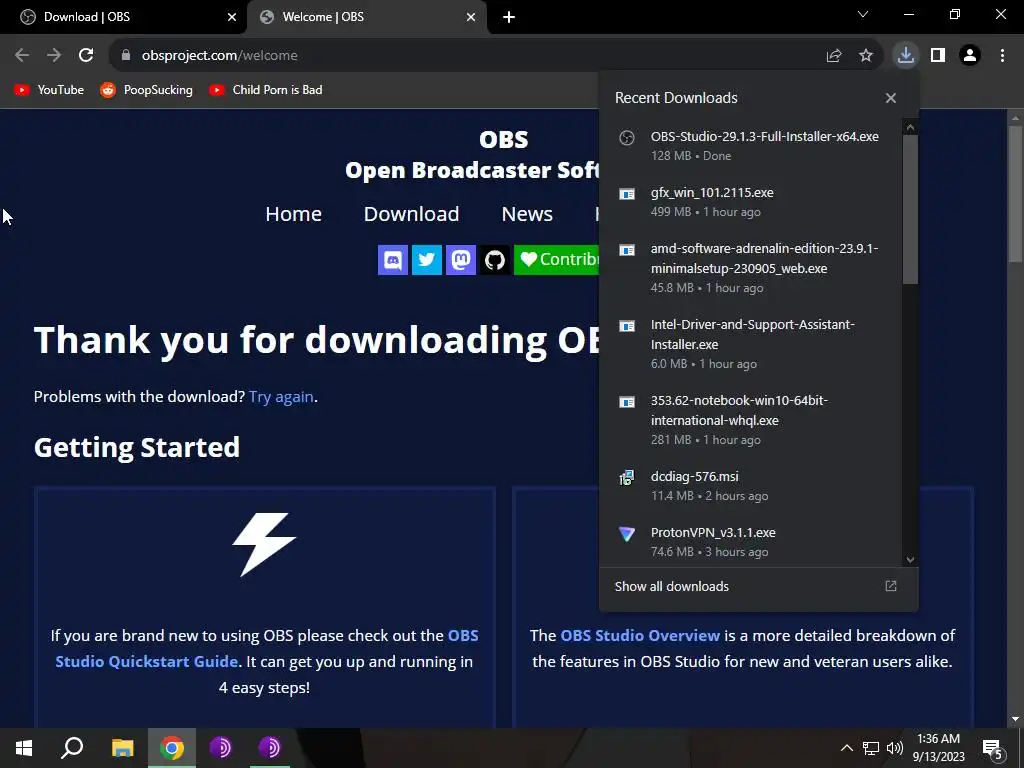Image resolution: width=1024 pixels, height=768 pixels.
Task: Open the GitHub social icon
Action: [x=495, y=260]
